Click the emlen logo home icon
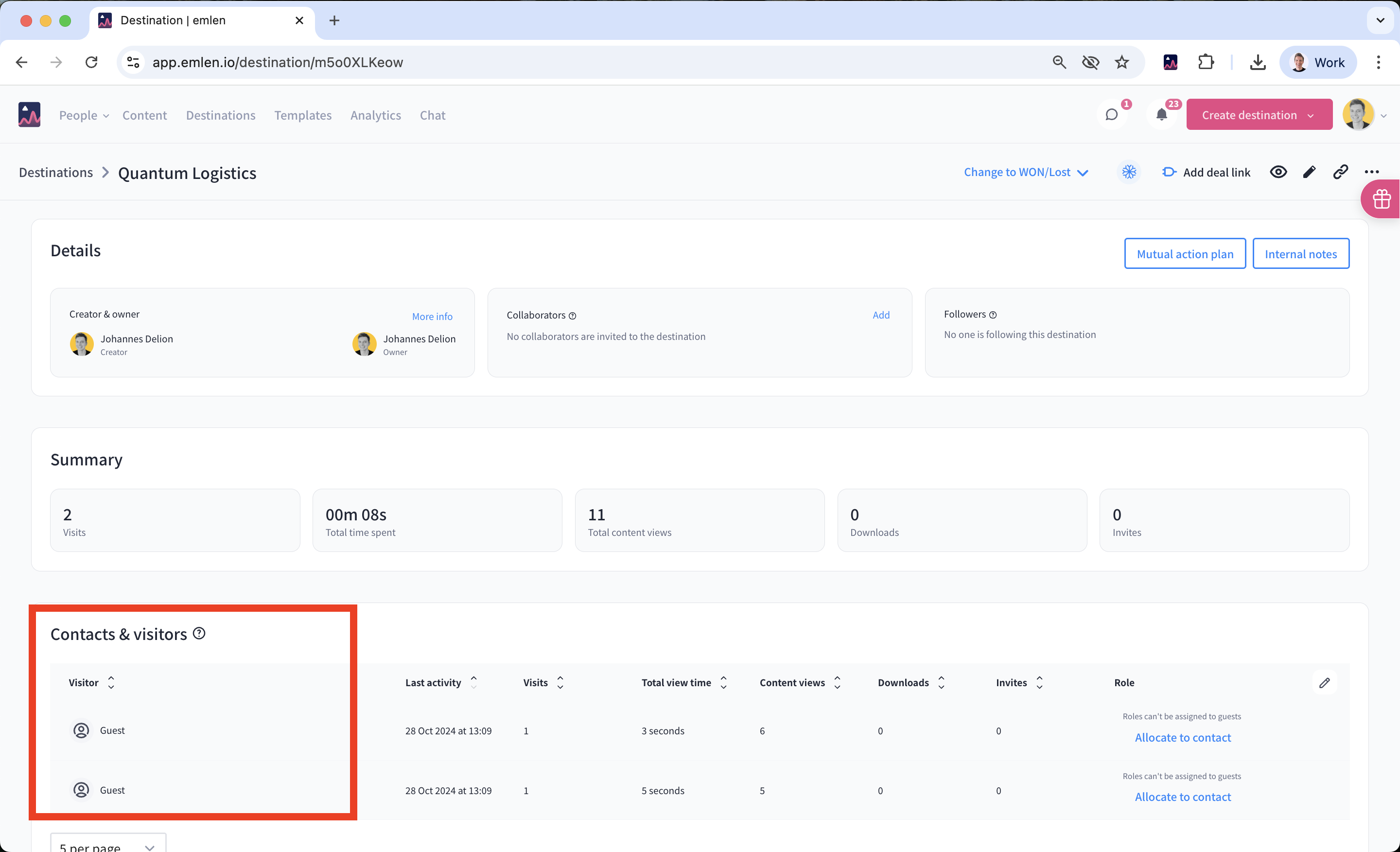1400x852 pixels. (x=29, y=115)
